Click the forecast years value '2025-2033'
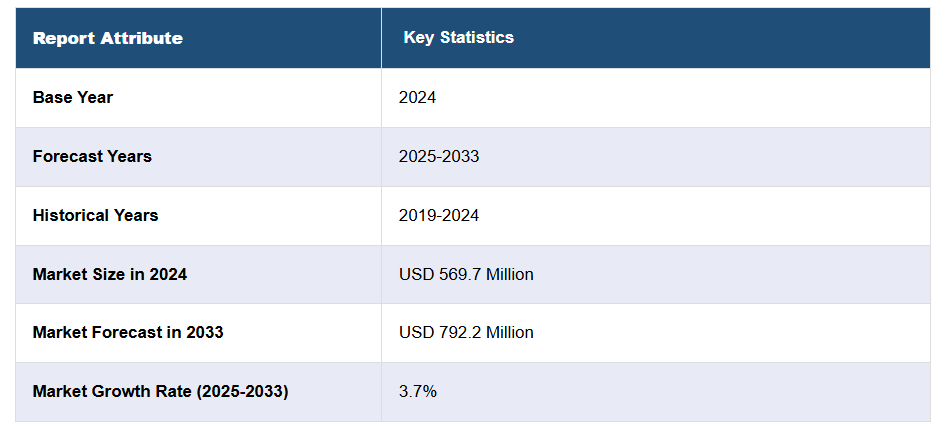Viewport: 945px width, 429px height. 438,157
